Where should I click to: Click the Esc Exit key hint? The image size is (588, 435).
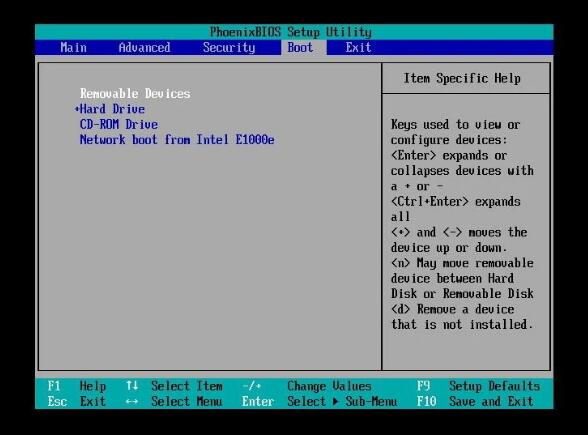76,401
